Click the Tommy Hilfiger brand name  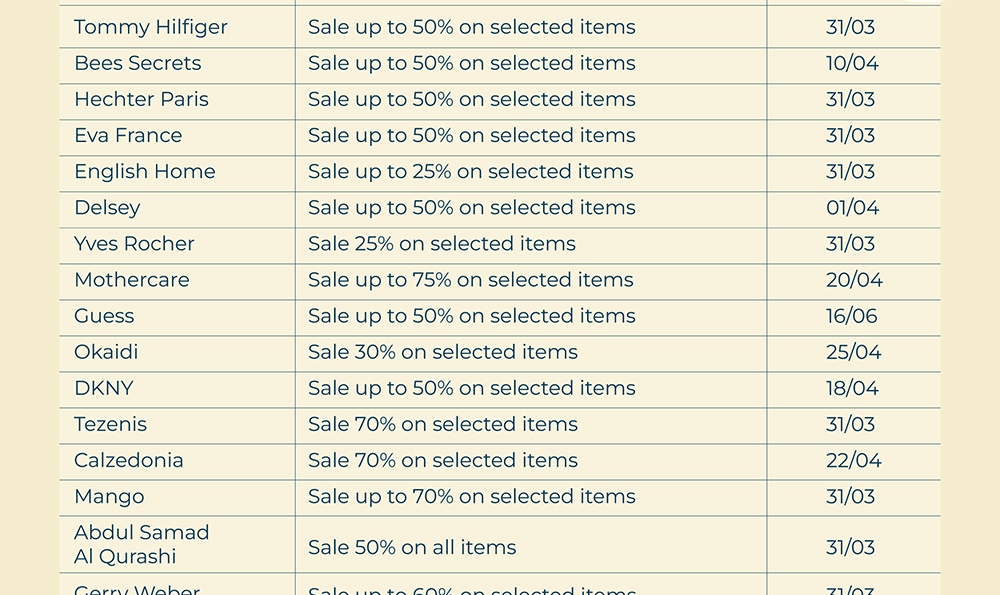[151, 27]
